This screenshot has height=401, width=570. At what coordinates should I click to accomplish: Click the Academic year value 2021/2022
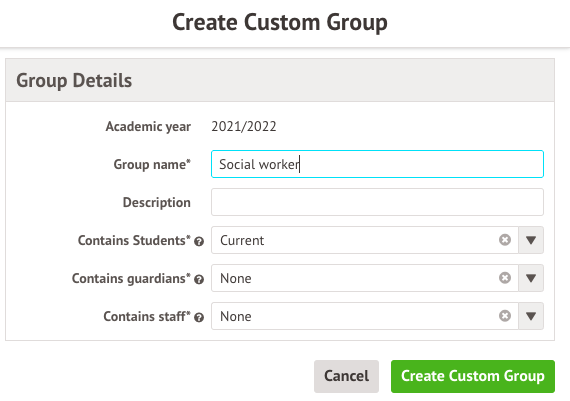(x=244, y=127)
